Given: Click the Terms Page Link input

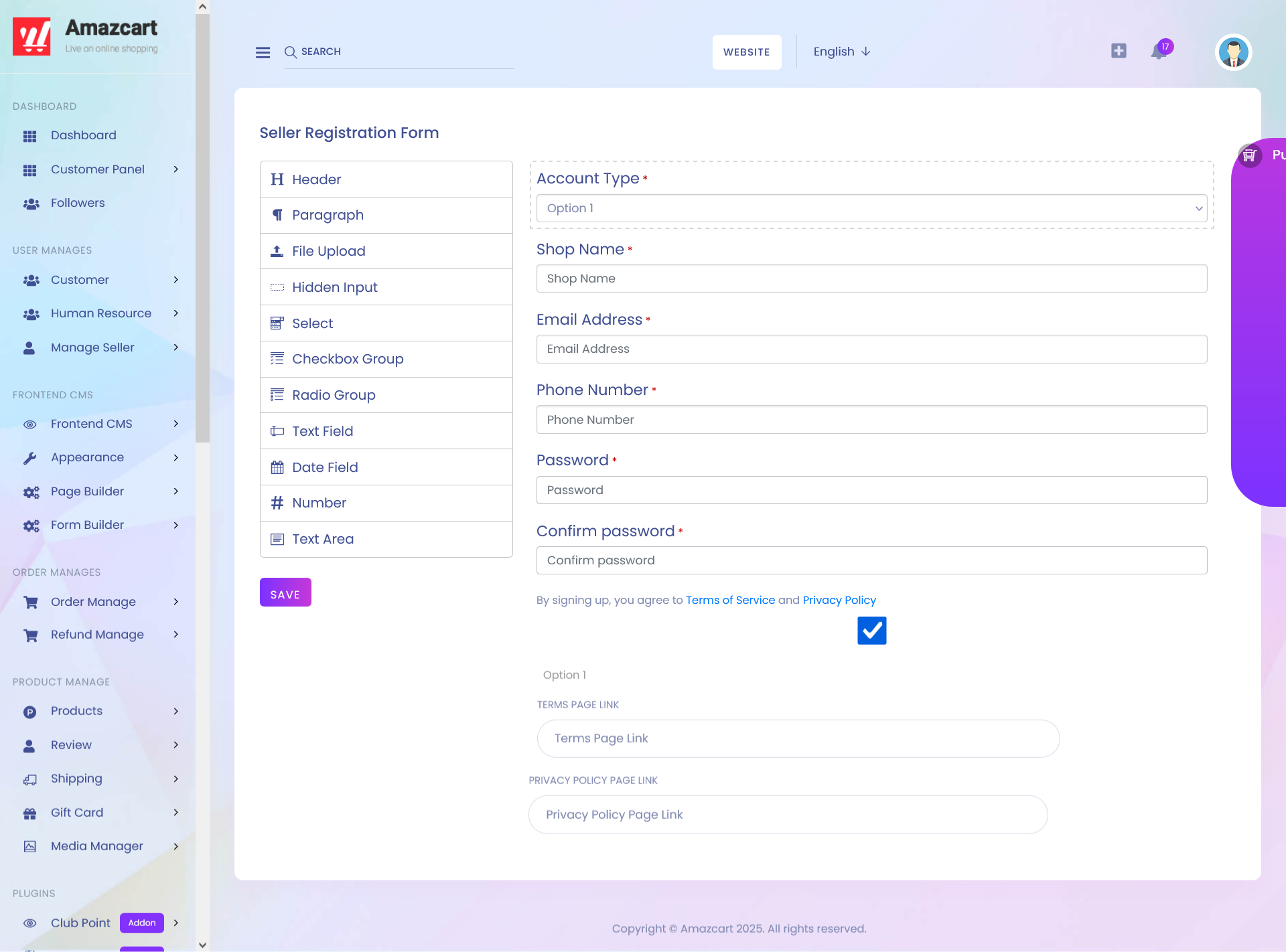Looking at the screenshot, I should (x=798, y=738).
